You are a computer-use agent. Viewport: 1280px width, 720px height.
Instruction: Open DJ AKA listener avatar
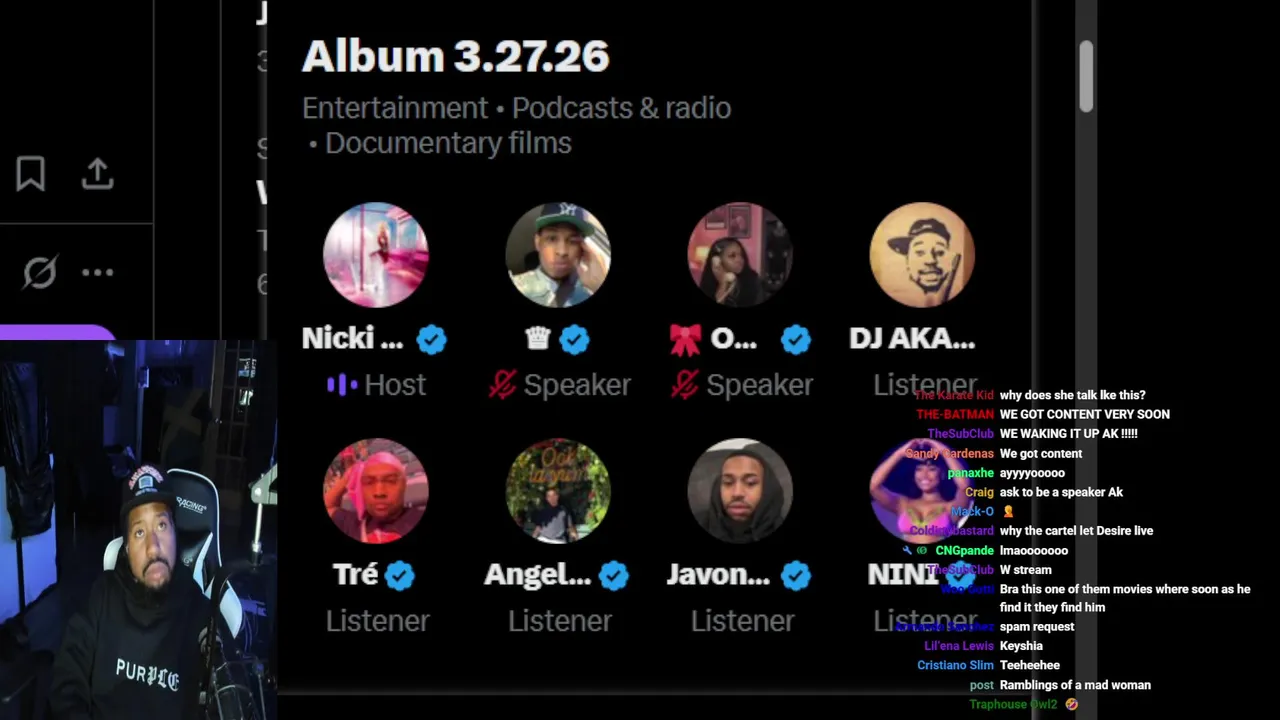tap(922, 255)
